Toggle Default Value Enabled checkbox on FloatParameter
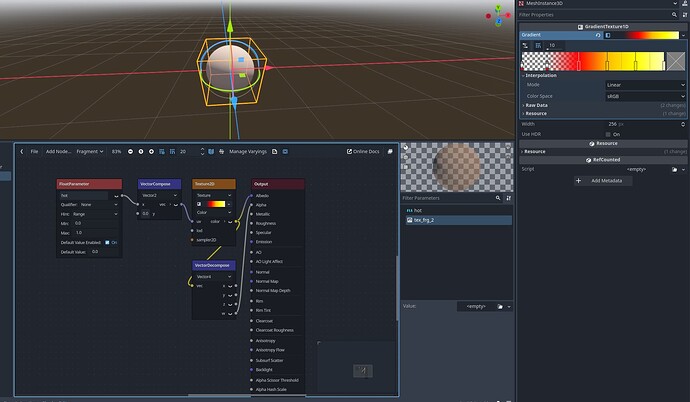 click(108, 242)
